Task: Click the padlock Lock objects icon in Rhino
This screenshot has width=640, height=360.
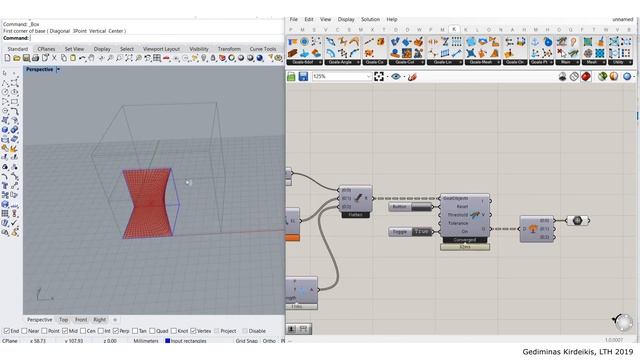Action: pyautogui.click(x=213, y=58)
